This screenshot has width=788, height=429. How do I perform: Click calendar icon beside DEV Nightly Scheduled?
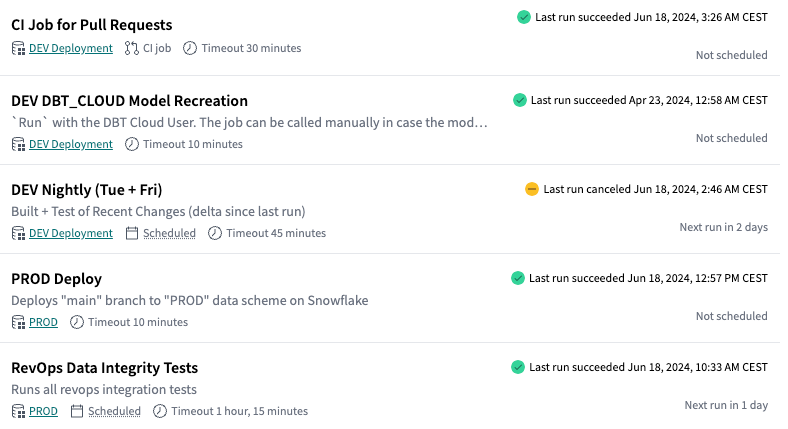tap(133, 233)
